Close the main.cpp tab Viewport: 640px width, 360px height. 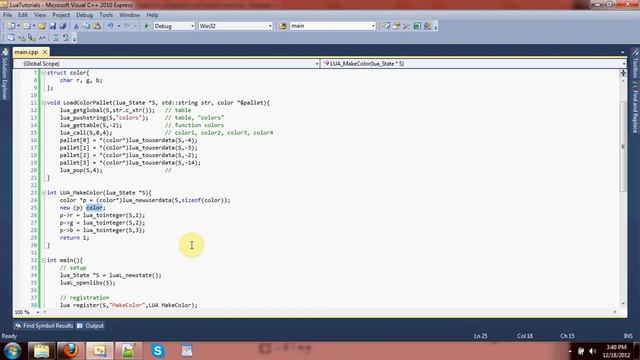click(45, 52)
